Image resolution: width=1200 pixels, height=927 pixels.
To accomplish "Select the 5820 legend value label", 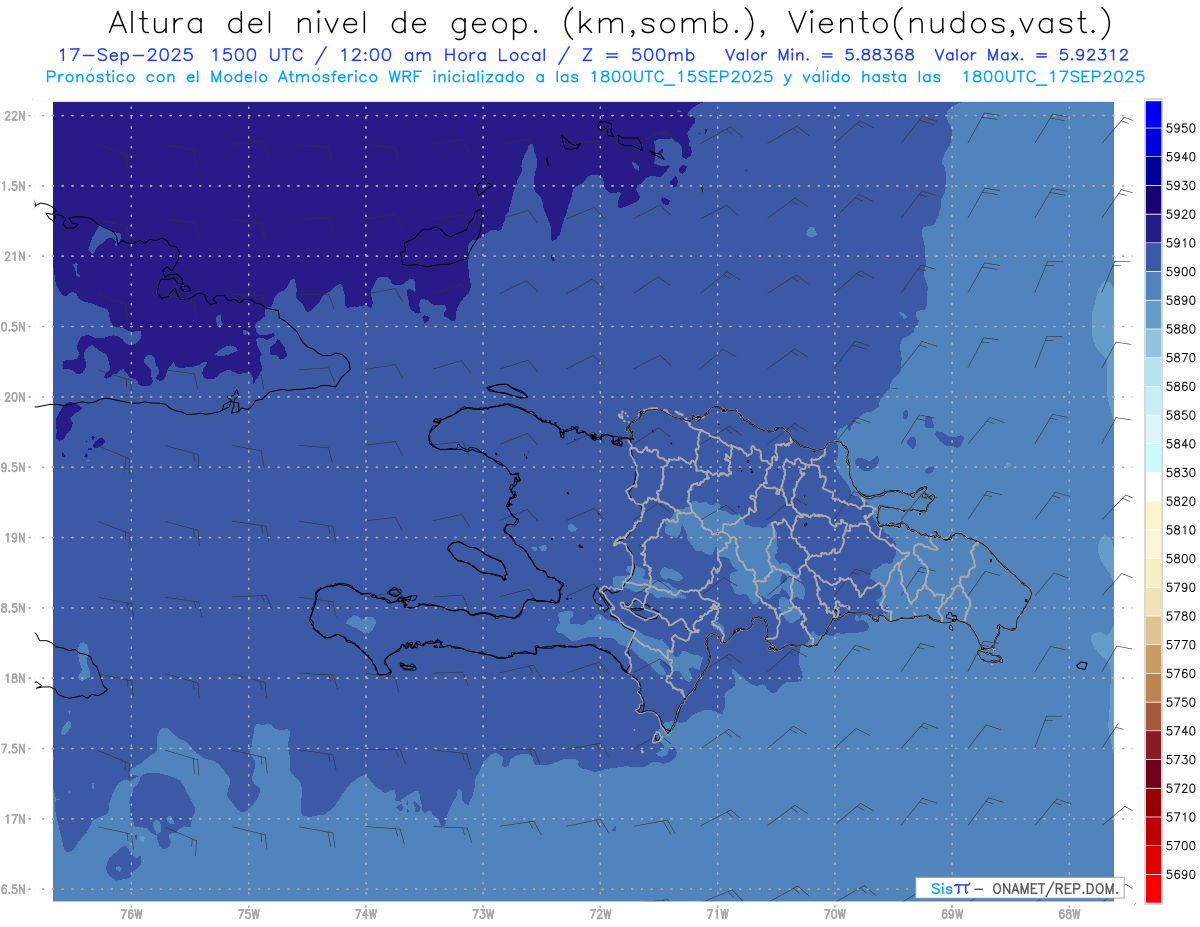I will (1181, 501).
